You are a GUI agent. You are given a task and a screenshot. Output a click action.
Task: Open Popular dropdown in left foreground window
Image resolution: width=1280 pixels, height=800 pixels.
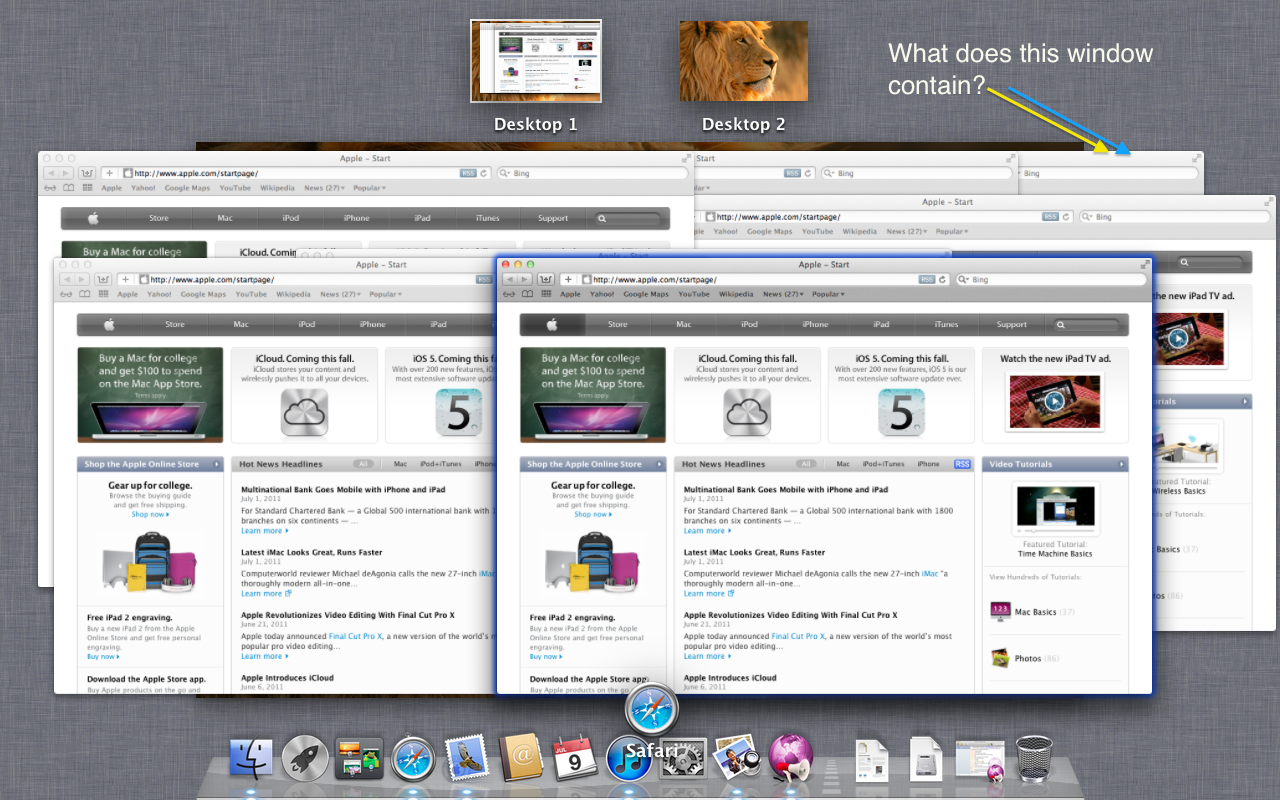coord(385,294)
